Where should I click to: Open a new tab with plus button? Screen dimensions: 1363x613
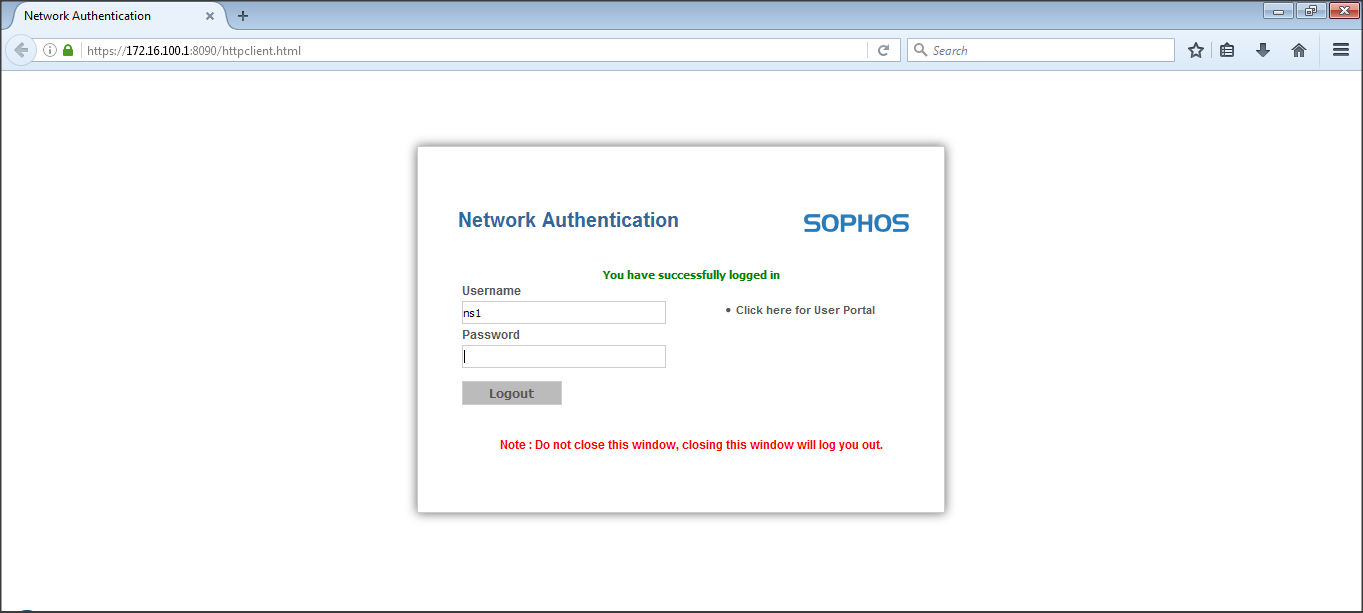click(x=243, y=16)
